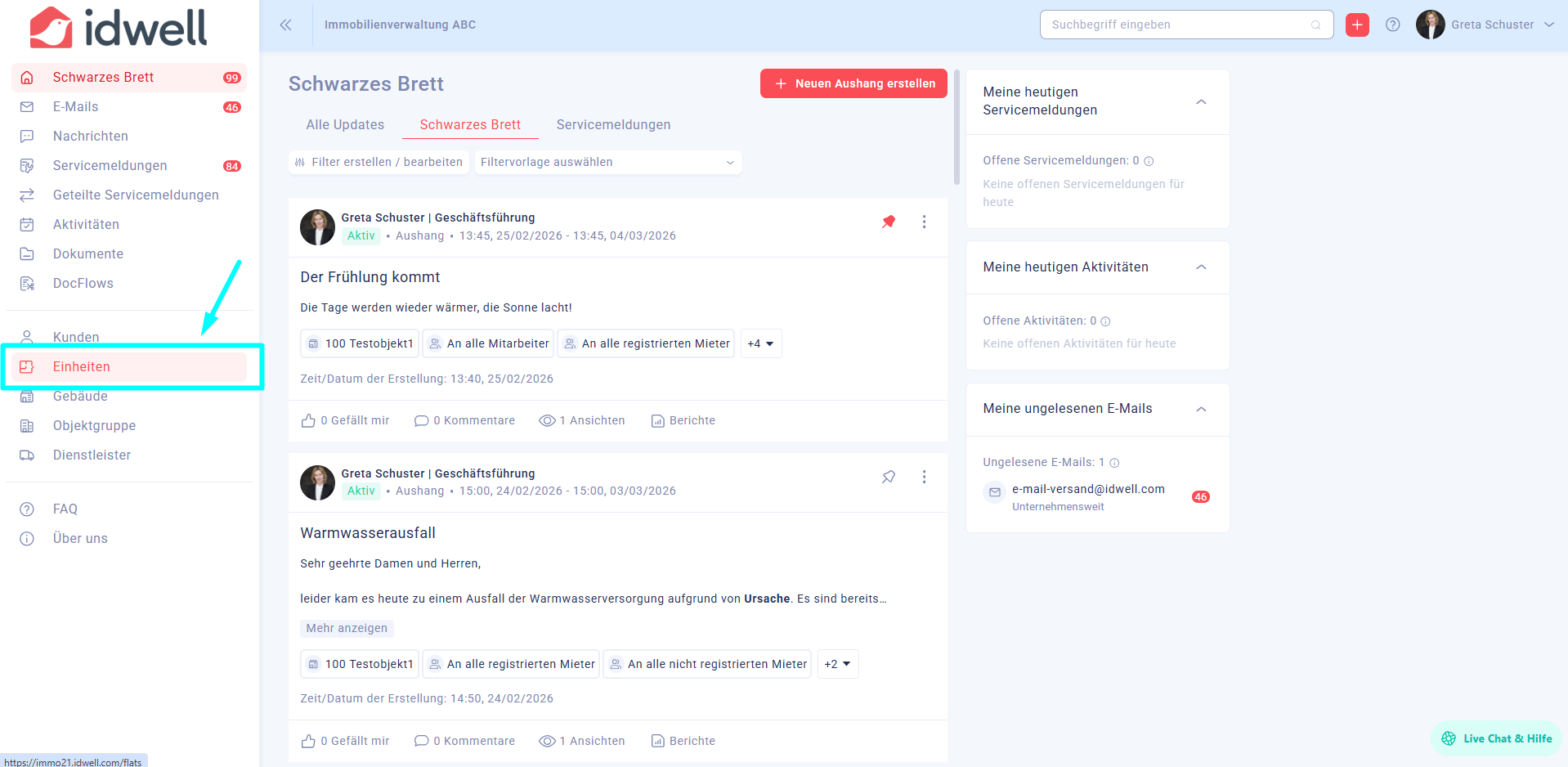Click the feed's vertical scrollbar
The width and height of the screenshot is (1568, 767).
tap(956, 127)
